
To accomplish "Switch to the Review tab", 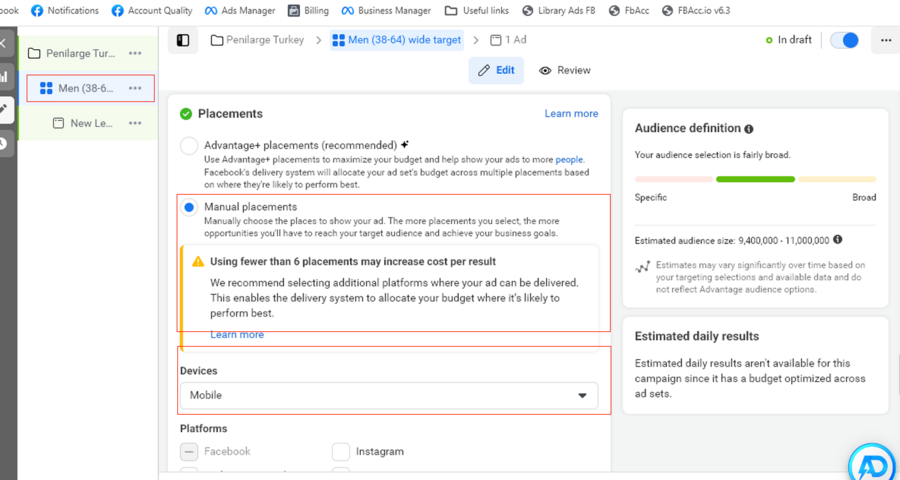I will click(565, 70).
